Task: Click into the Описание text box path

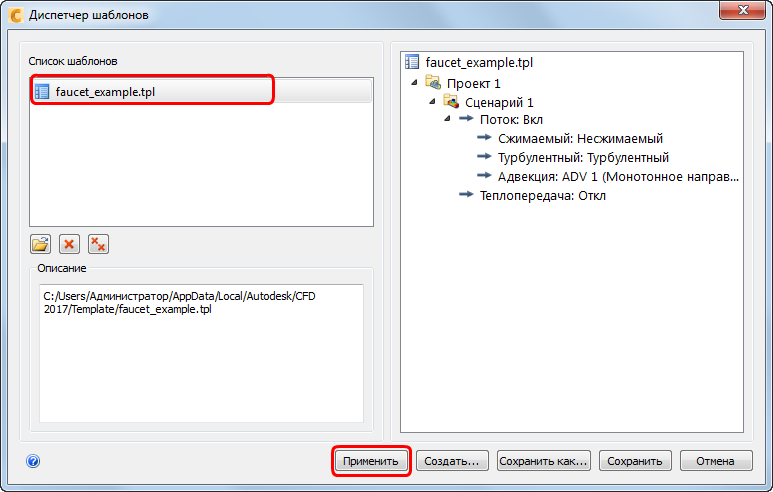Action: pyautogui.click(x=201, y=353)
